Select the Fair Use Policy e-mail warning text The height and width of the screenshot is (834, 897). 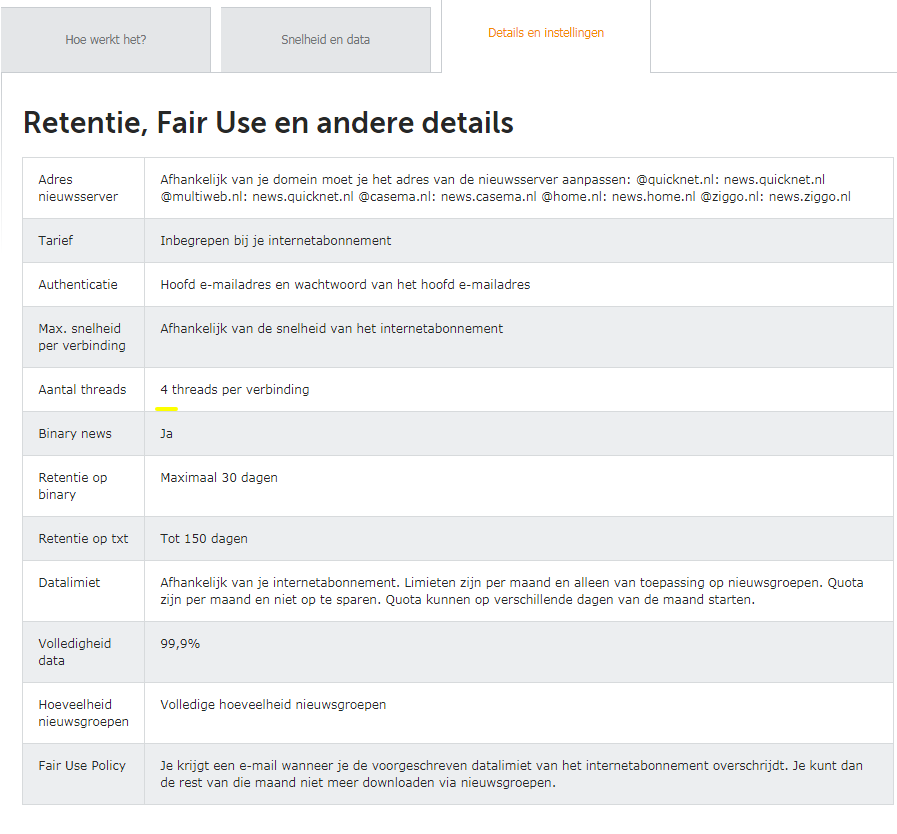[x=511, y=775]
